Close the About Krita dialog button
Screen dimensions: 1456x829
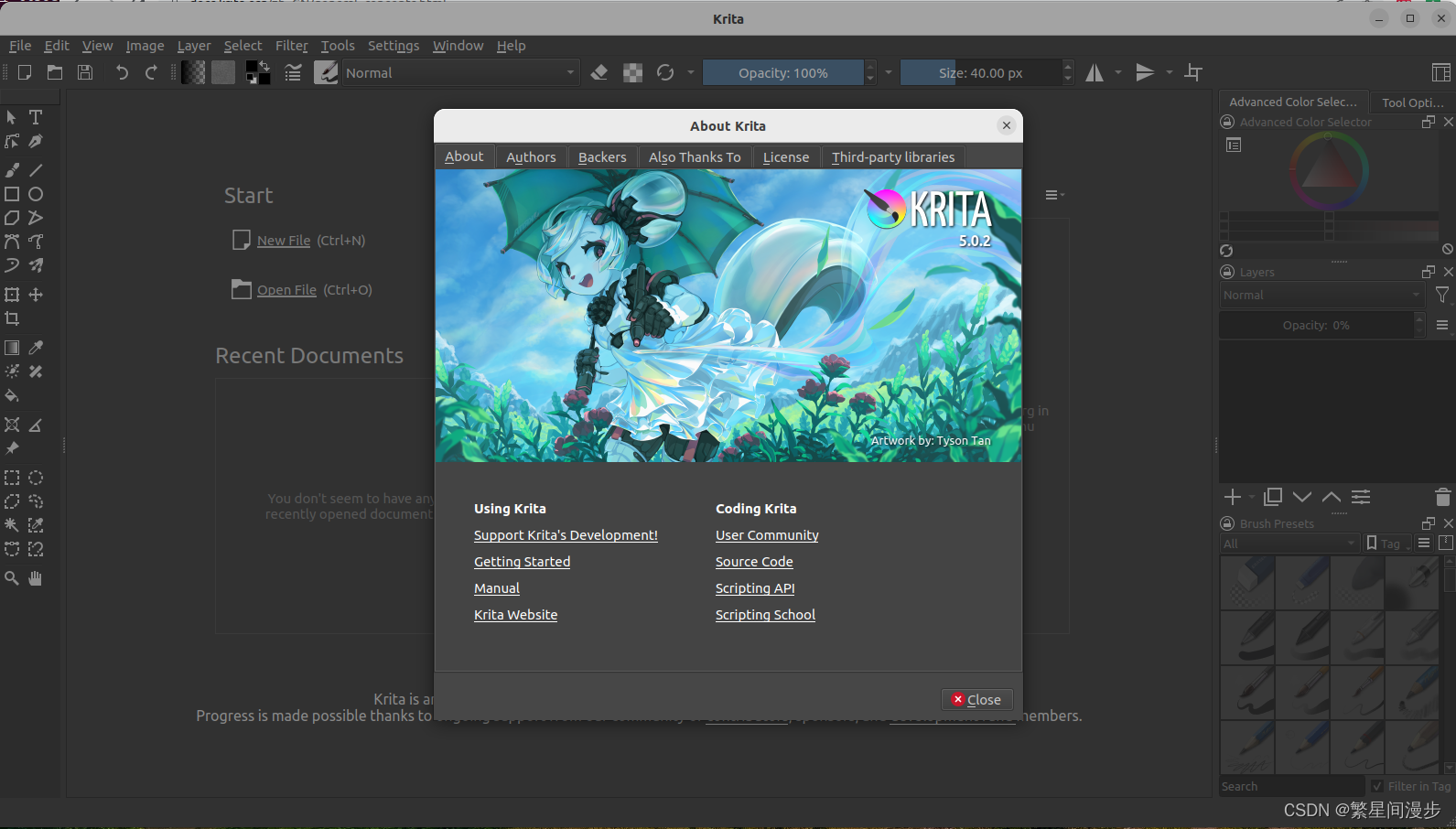coord(976,699)
